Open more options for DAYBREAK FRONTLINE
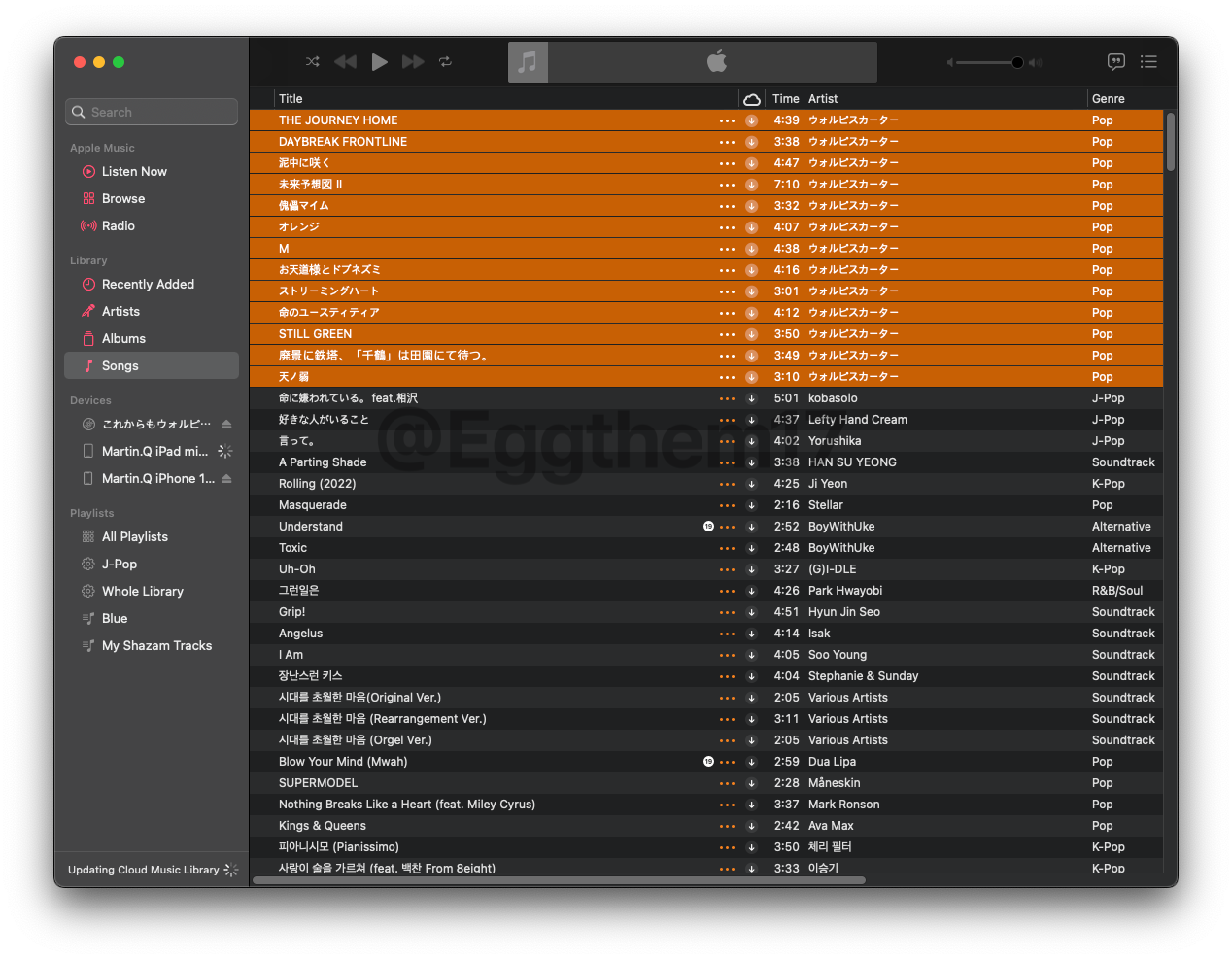1232x959 pixels. tap(727, 142)
